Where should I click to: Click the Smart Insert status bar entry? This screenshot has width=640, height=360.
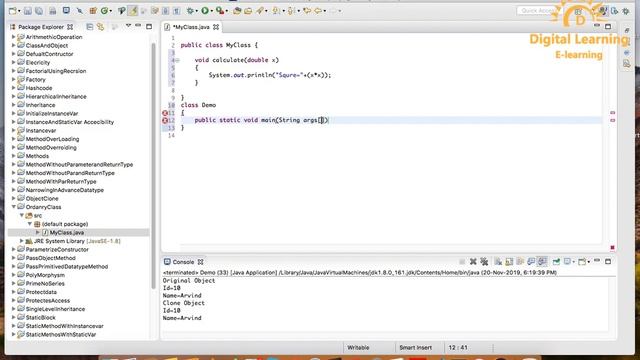[415, 348]
